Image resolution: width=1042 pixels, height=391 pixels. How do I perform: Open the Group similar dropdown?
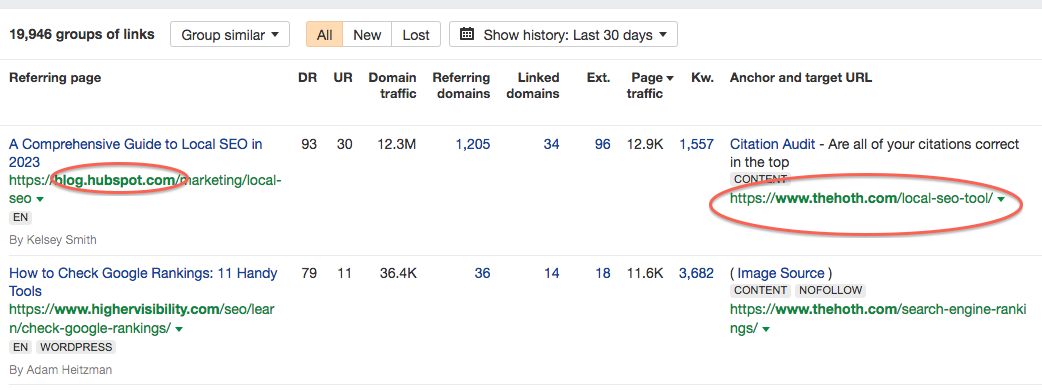point(230,35)
